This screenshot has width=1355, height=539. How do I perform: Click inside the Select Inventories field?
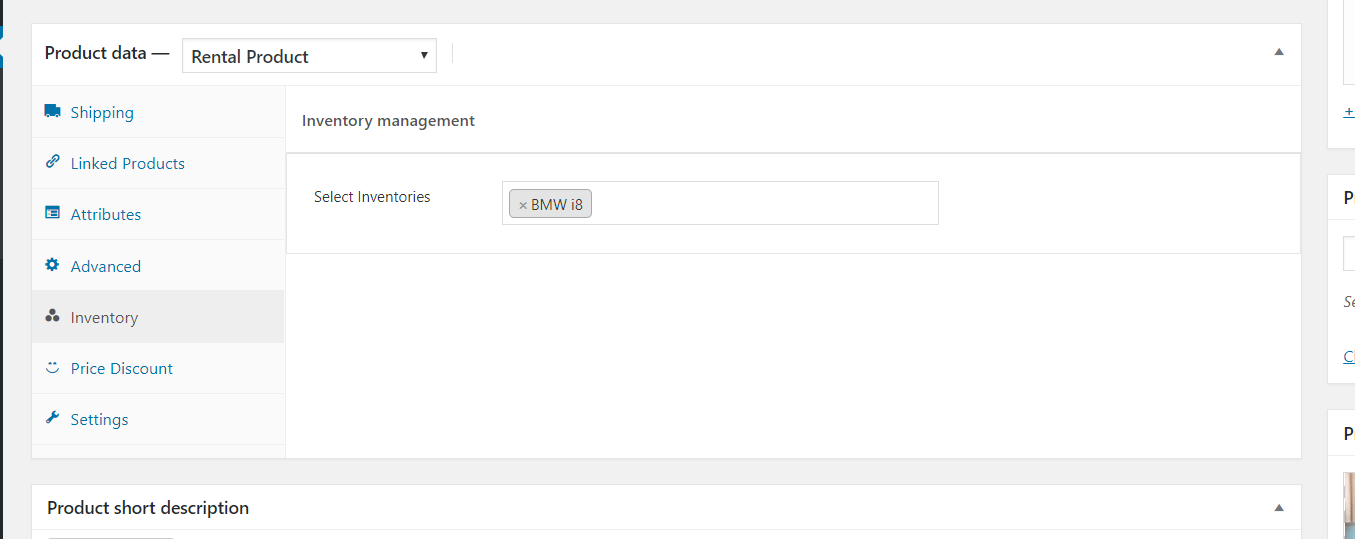click(x=760, y=203)
